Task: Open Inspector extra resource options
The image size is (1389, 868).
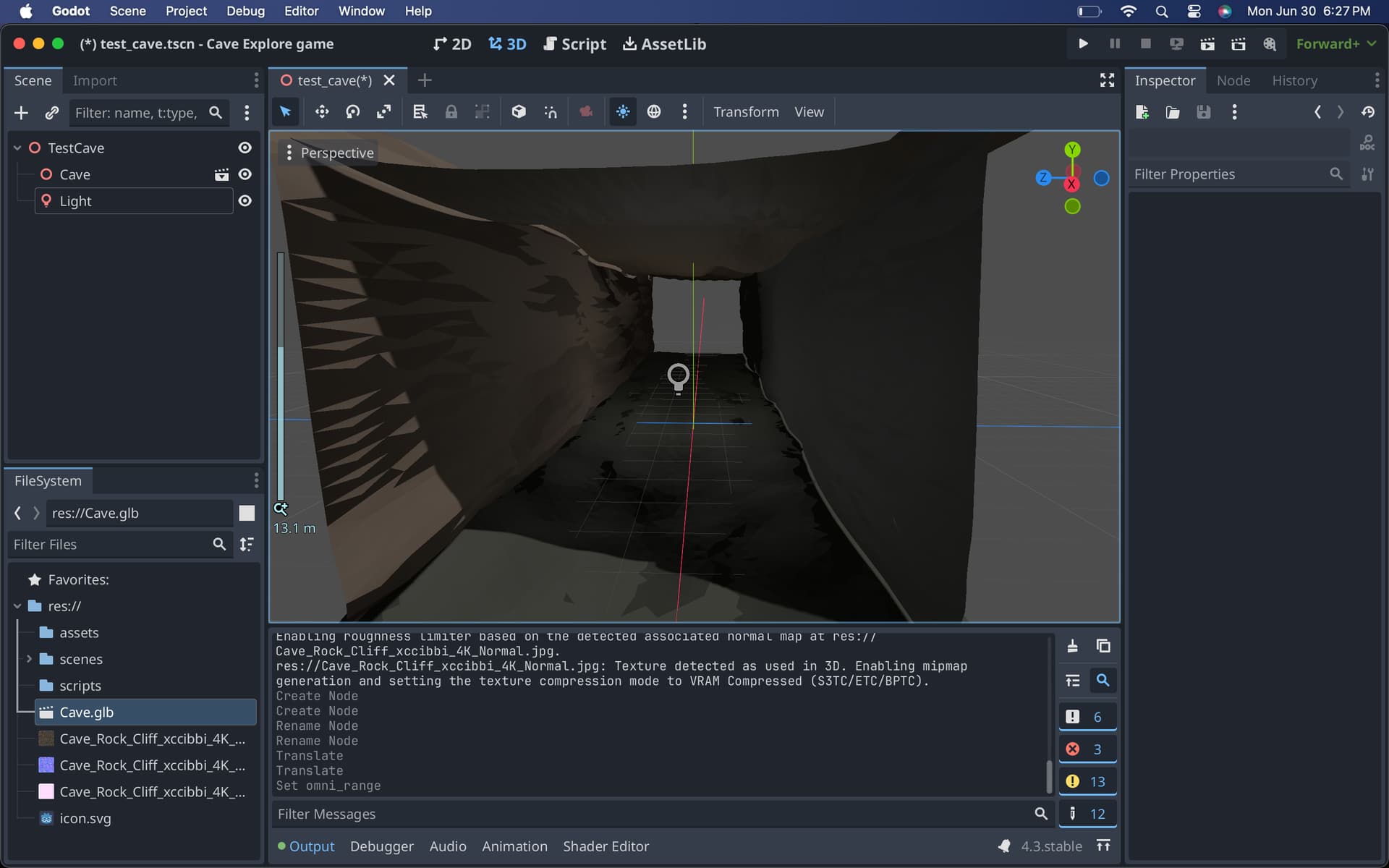Action: coord(1234,112)
